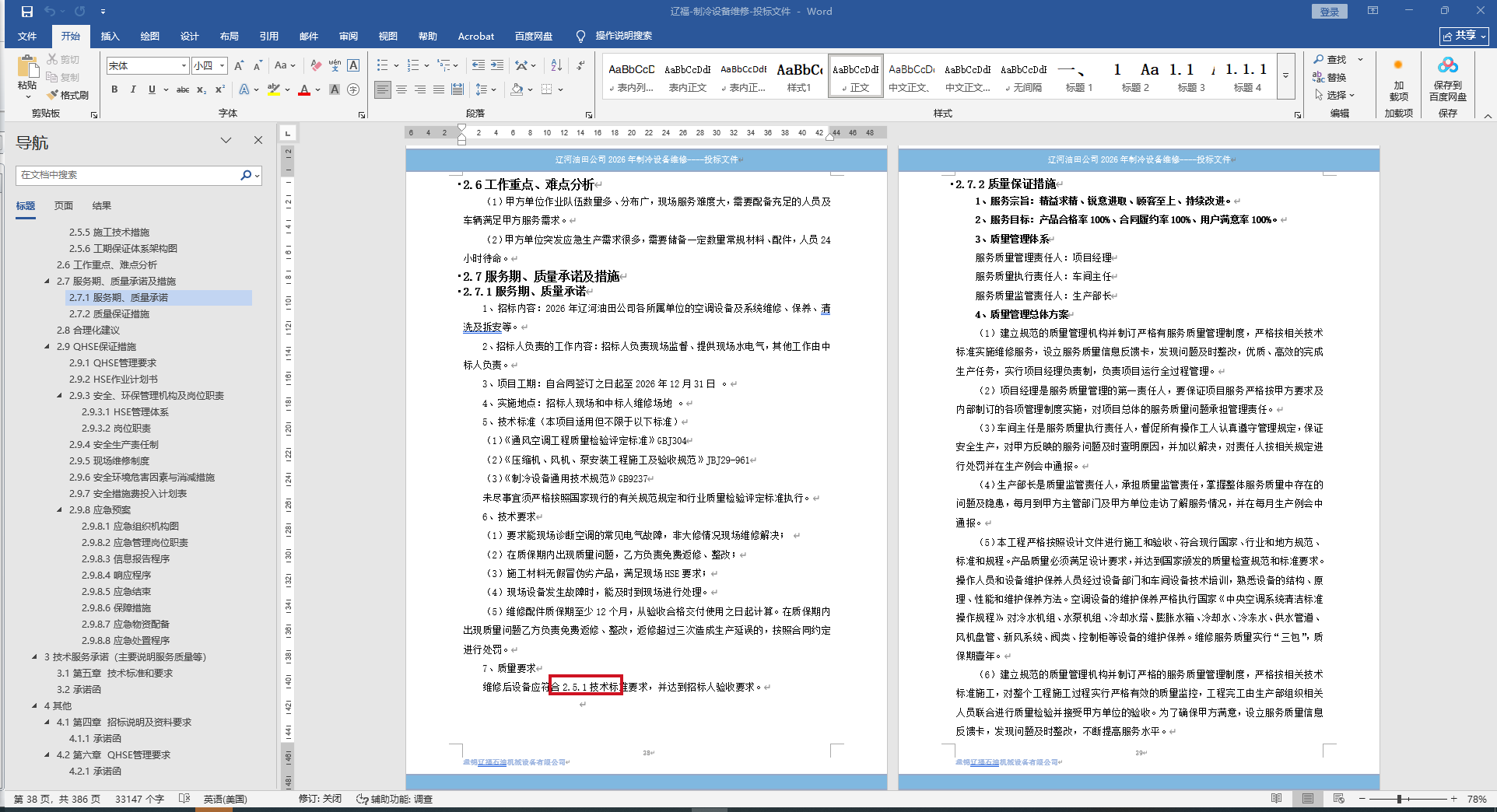Click the Save to Baidu Netdisk icon

(x=1447, y=79)
